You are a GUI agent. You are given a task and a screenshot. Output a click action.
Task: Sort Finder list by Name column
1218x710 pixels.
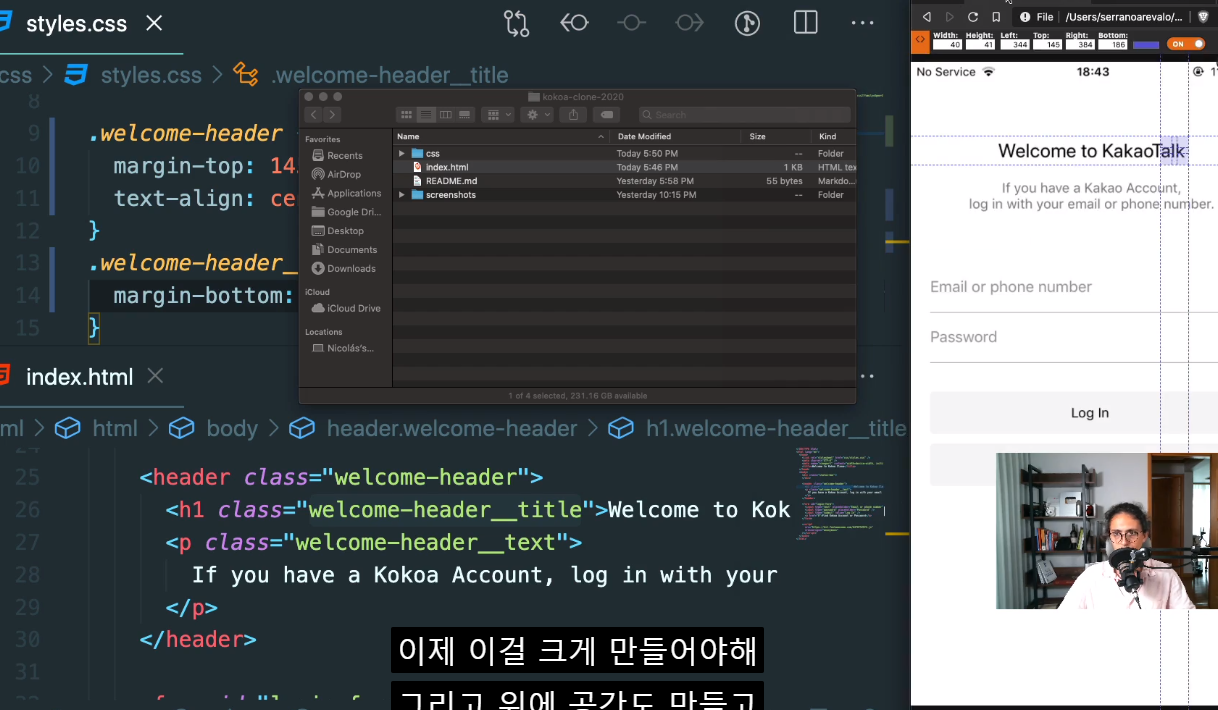[x=500, y=136]
